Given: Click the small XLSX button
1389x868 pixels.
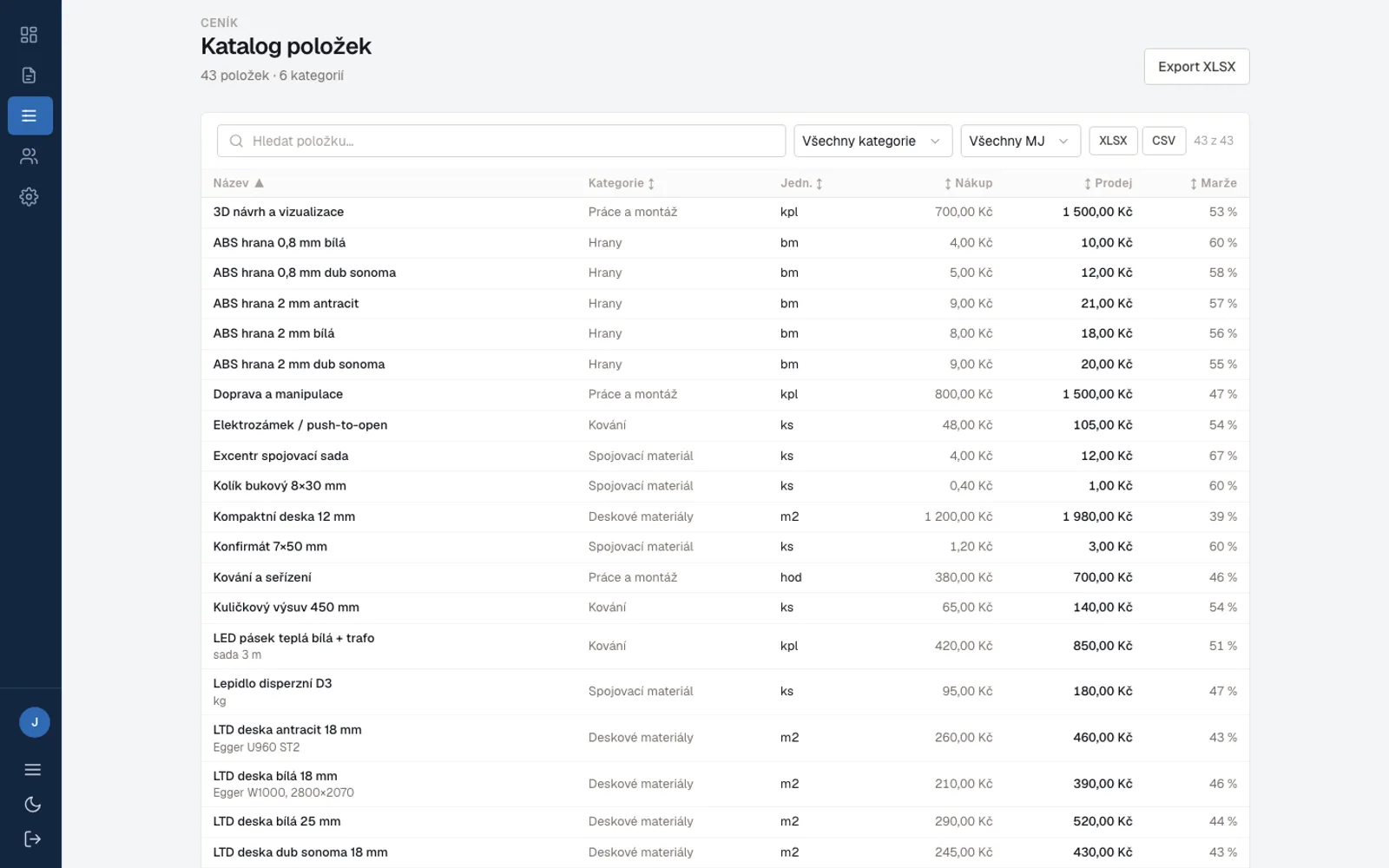Looking at the screenshot, I should [x=1113, y=141].
